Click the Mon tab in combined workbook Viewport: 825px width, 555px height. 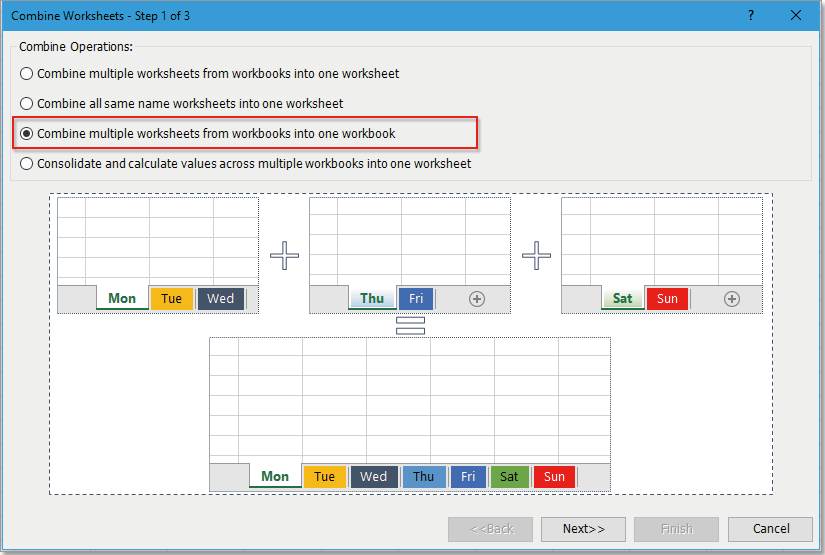tap(275, 477)
